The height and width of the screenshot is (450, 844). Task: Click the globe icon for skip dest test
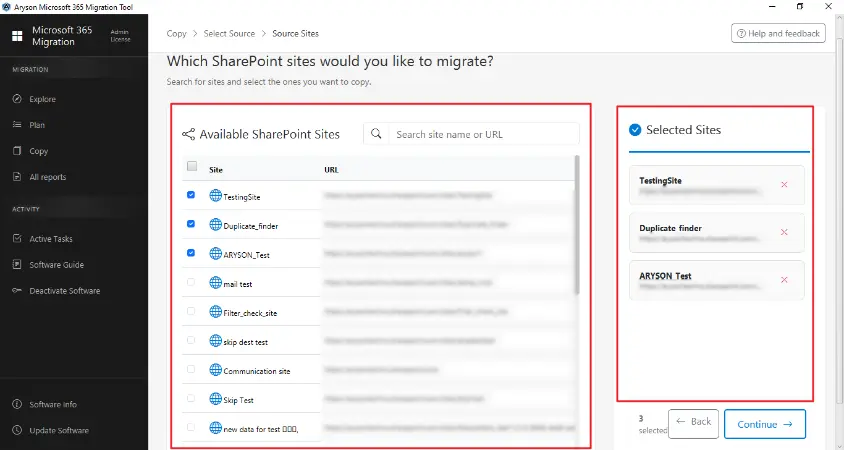(215, 341)
